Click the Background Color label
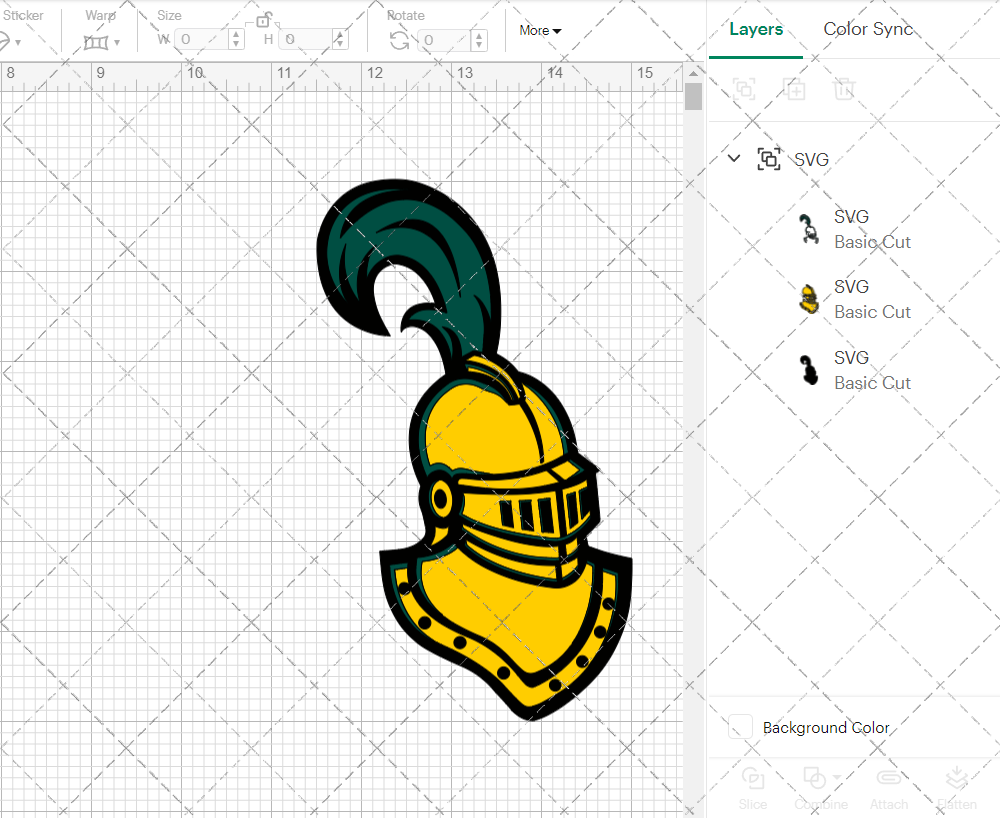The height and width of the screenshot is (818, 1000). 826,727
